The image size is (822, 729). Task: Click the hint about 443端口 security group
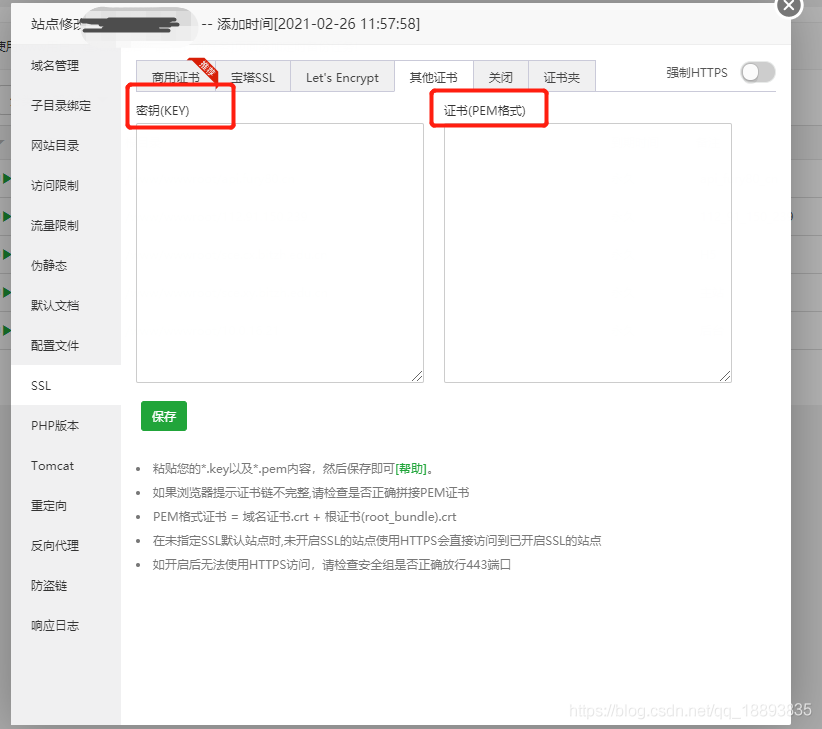click(331, 564)
